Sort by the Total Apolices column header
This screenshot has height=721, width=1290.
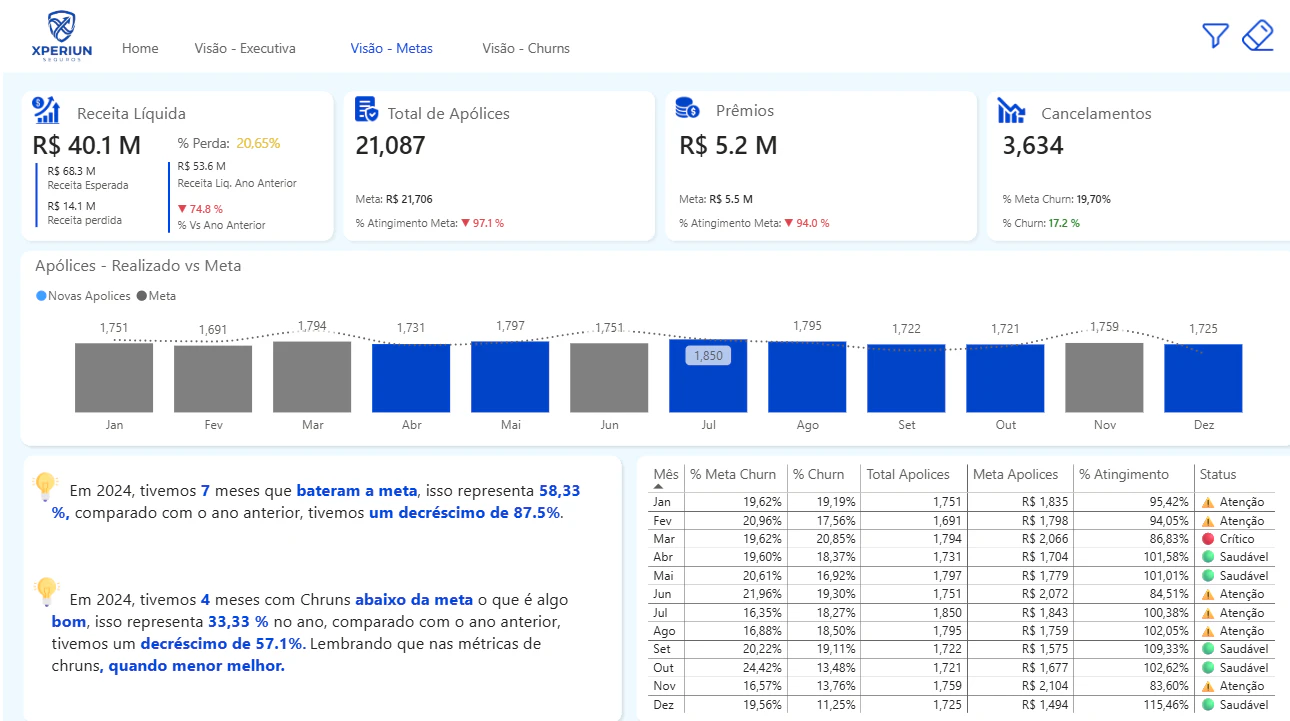point(906,474)
